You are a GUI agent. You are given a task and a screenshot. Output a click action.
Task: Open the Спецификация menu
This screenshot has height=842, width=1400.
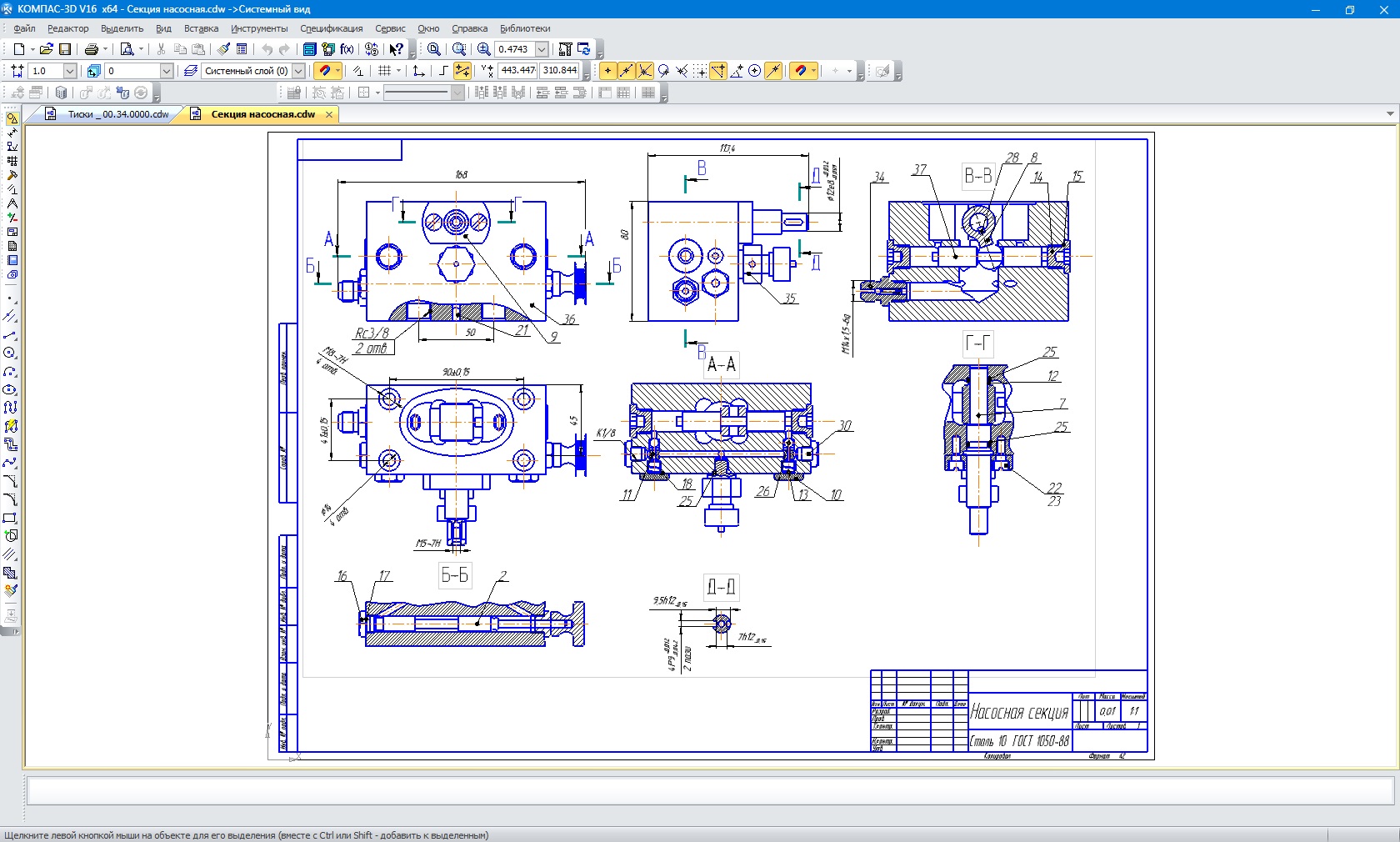click(331, 28)
